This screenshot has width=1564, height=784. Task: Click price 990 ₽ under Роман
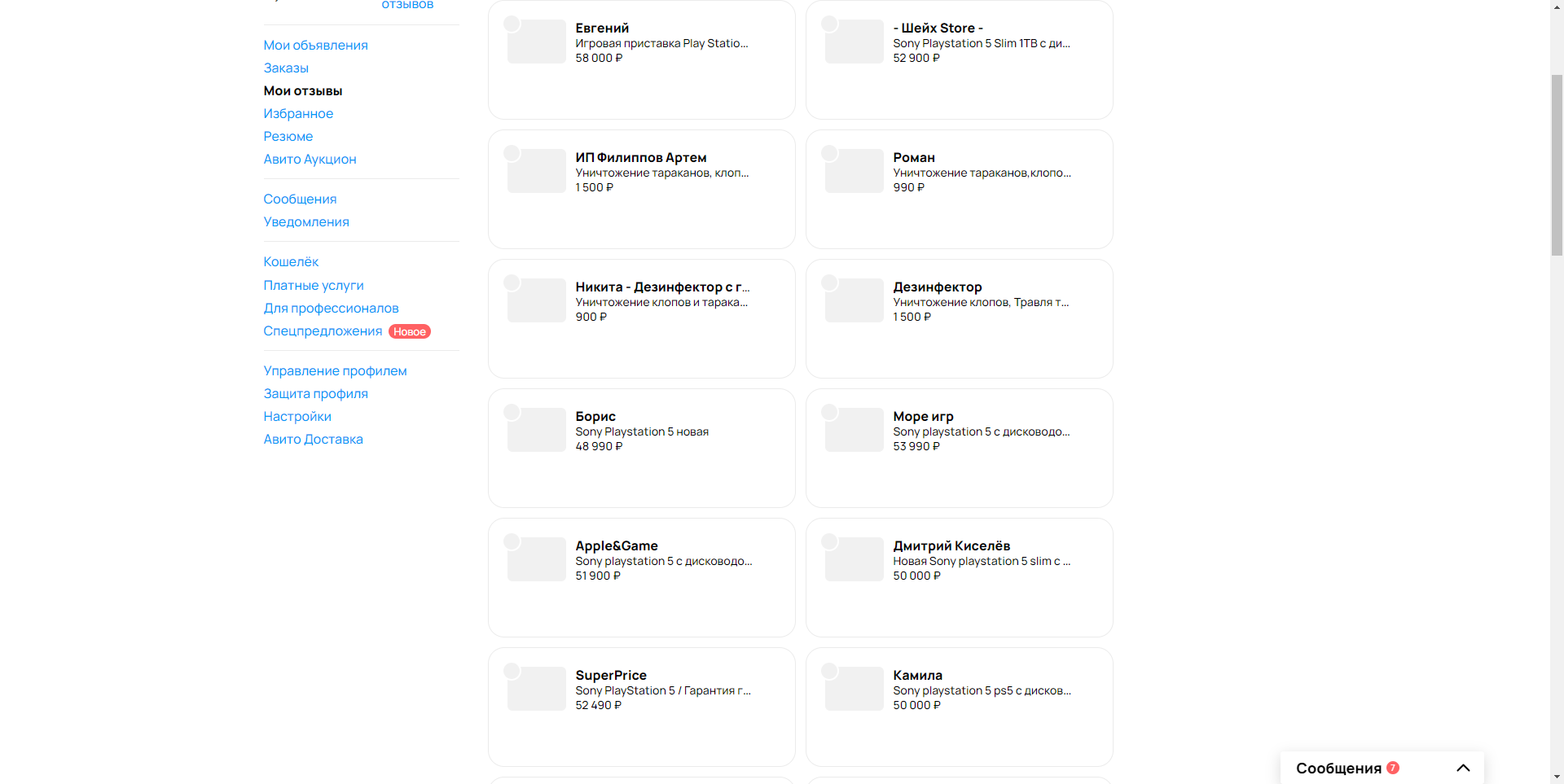click(x=908, y=187)
